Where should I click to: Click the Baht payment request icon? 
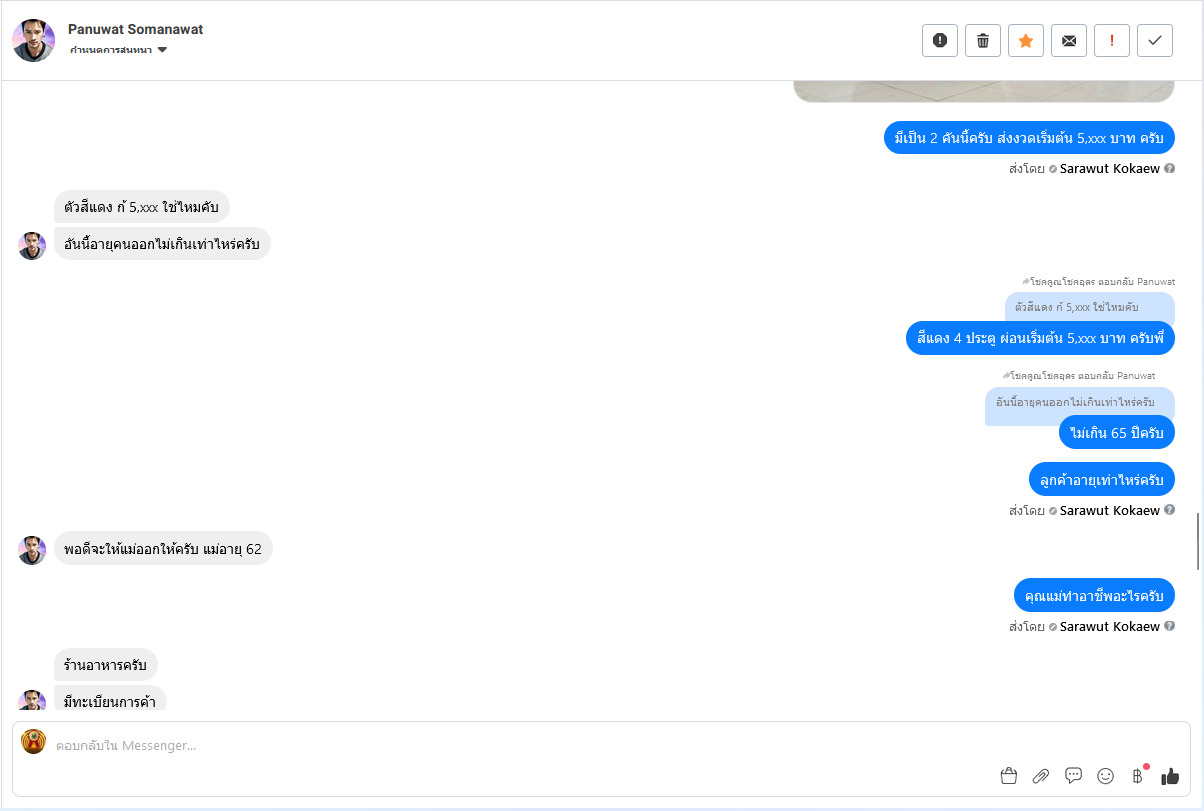[1137, 776]
